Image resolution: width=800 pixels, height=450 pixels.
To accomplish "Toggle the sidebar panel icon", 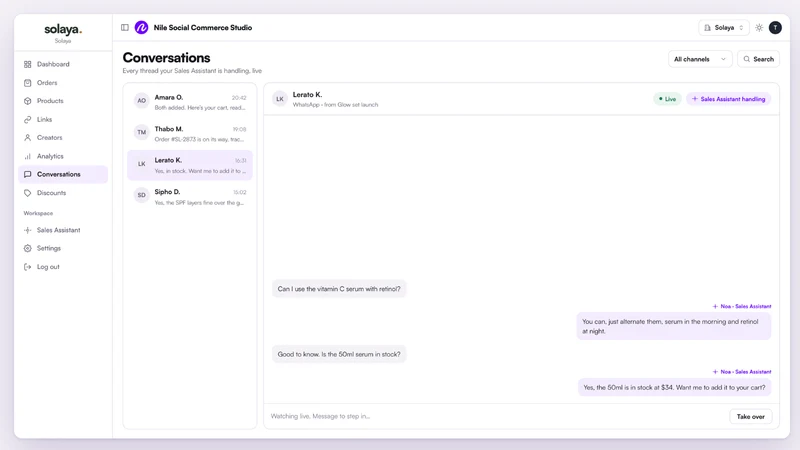I will point(124,28).
